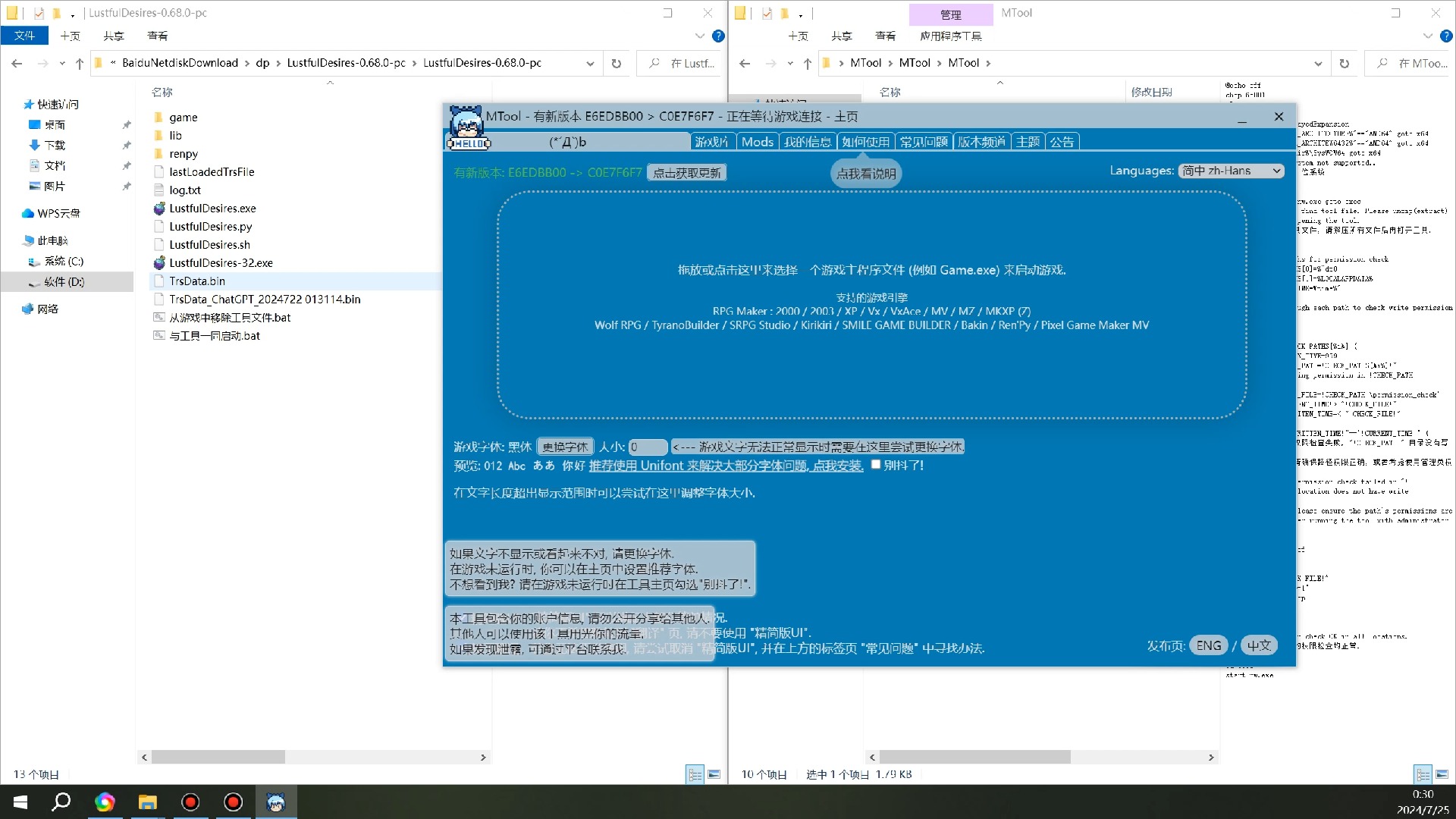This screenshot has width=1456, height=819.
Task: Switch MTool Explorer to details view icon
Action: click(1423, 774)
